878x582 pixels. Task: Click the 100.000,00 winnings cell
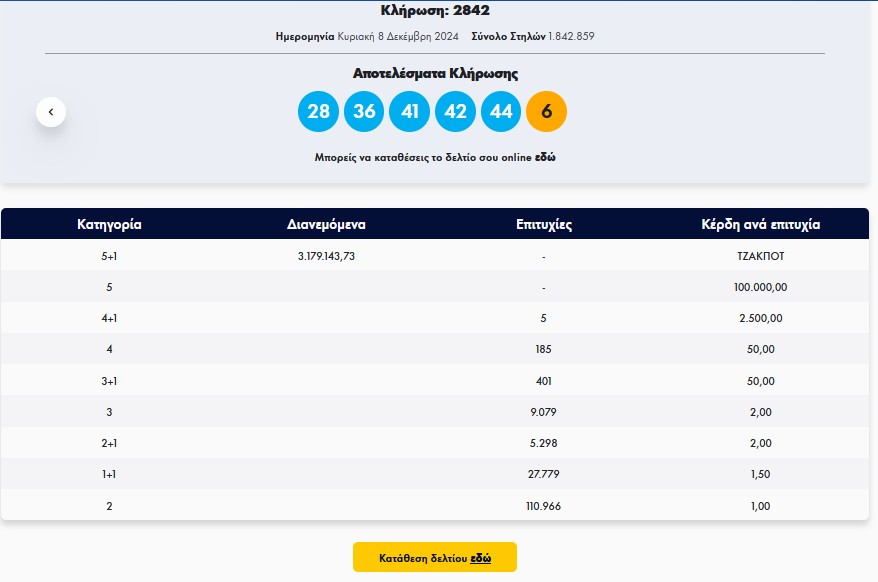point(760,287)
